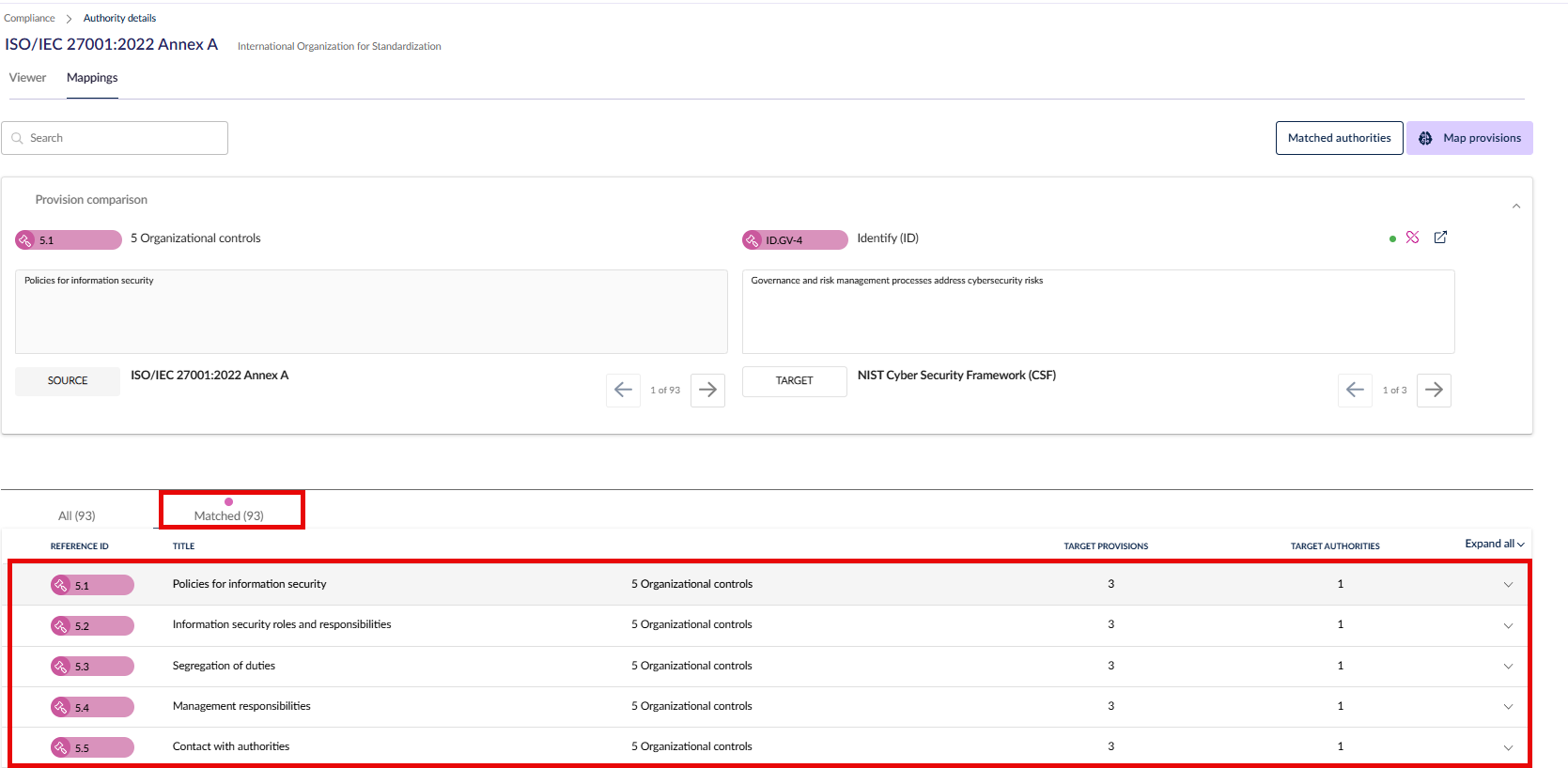Go to next source provision arrow

707,390
